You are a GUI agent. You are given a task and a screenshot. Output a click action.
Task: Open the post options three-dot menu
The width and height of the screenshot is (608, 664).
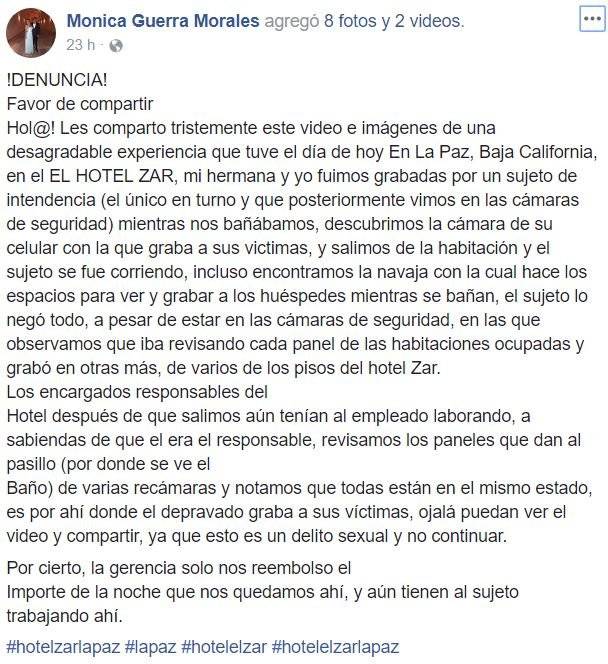click(591, 19)
